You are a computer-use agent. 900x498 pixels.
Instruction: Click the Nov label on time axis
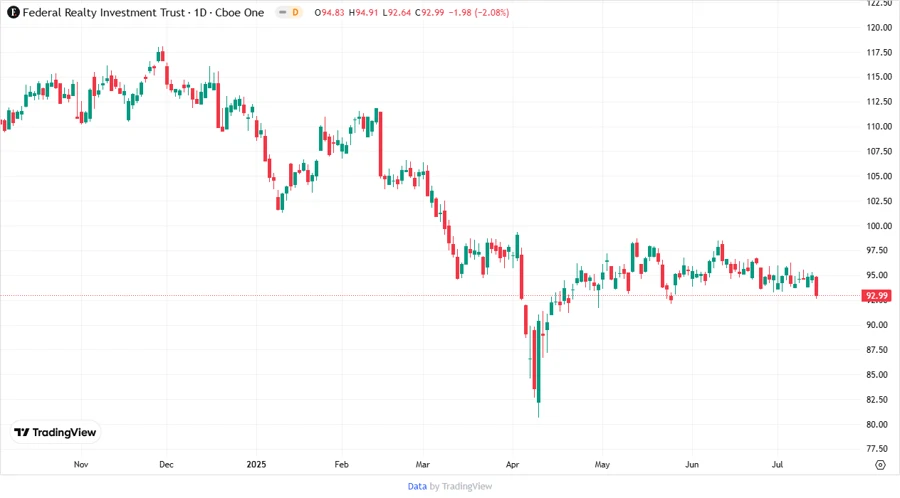click(81, 464)
